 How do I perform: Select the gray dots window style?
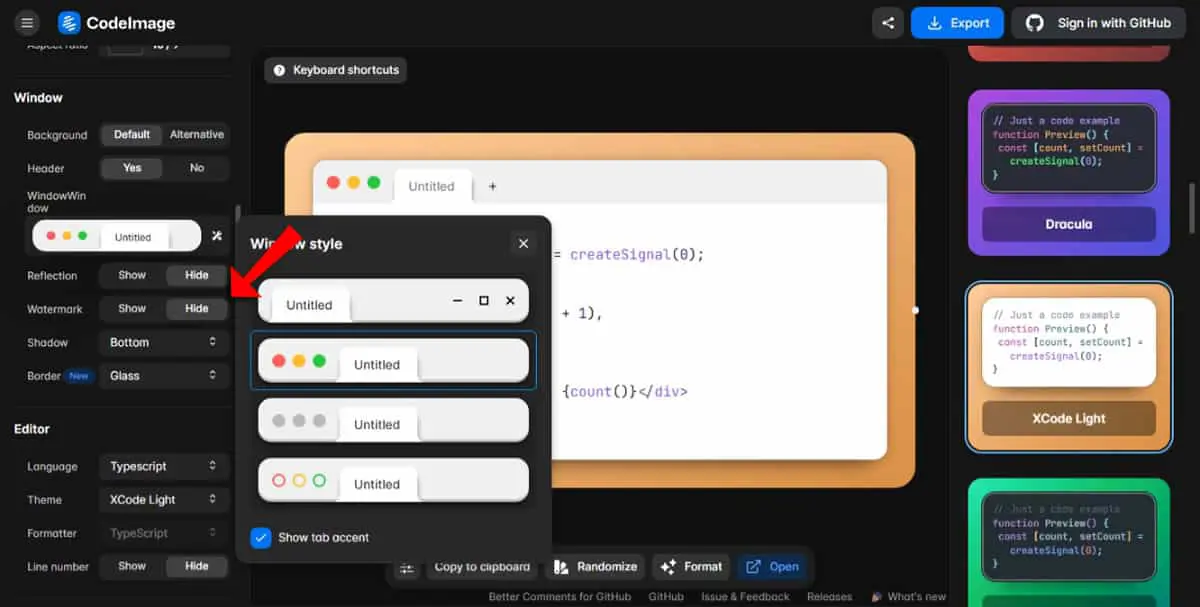pos(393,420)
